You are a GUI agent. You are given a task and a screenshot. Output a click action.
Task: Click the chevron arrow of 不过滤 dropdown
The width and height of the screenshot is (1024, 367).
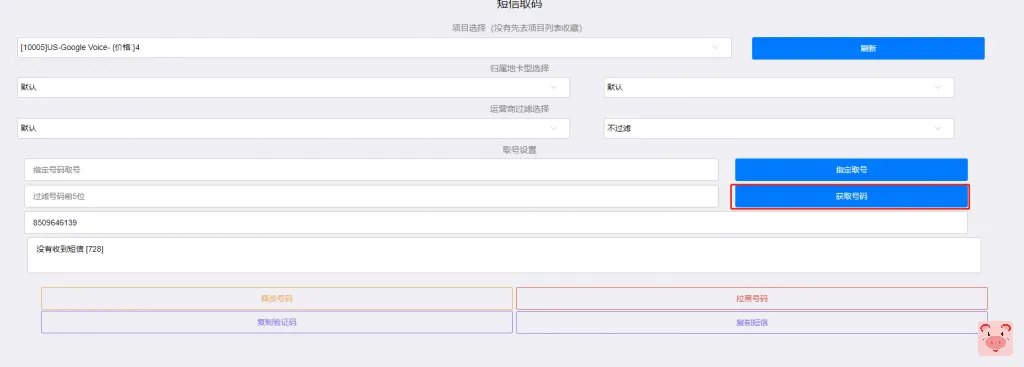[938, 129]
